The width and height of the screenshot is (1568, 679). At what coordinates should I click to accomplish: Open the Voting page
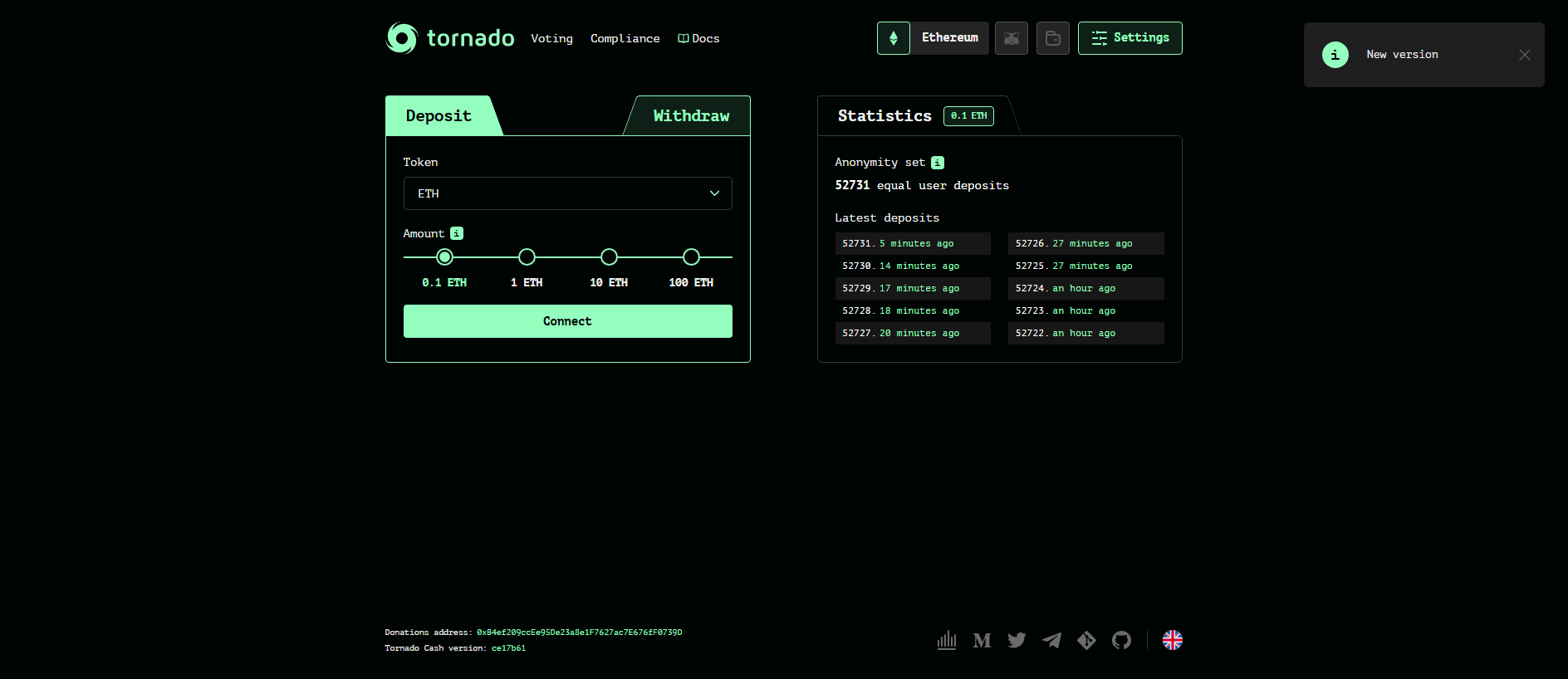coord(552,38)
